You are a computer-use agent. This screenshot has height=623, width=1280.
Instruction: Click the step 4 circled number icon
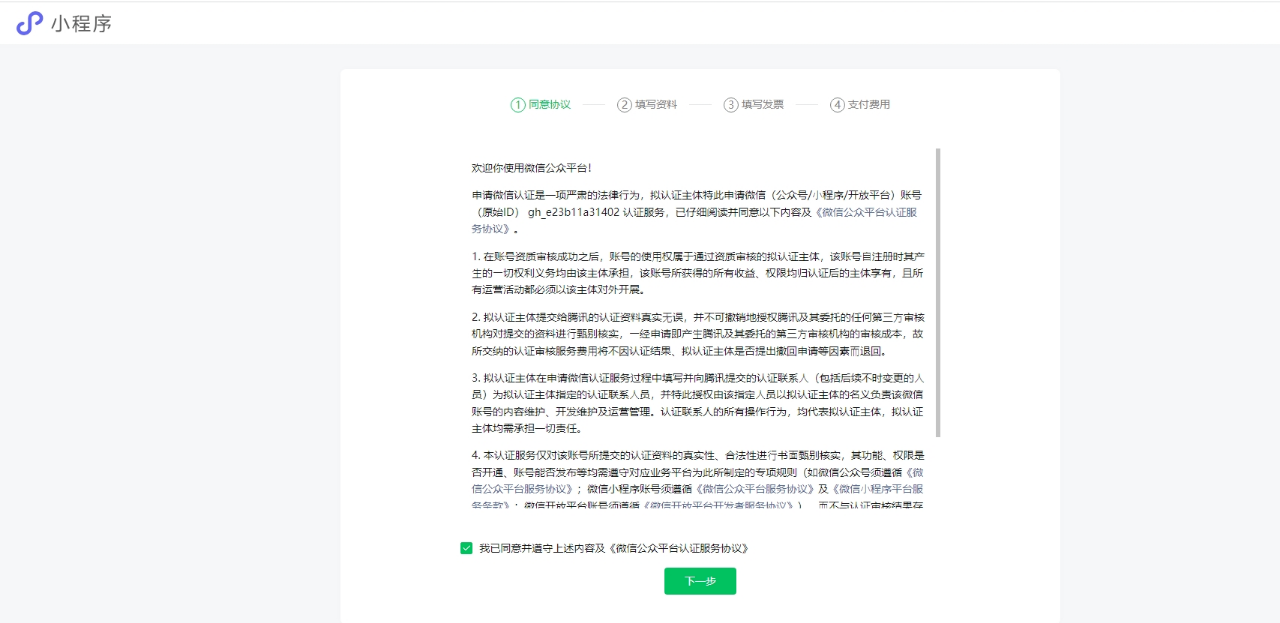(837, 105)
